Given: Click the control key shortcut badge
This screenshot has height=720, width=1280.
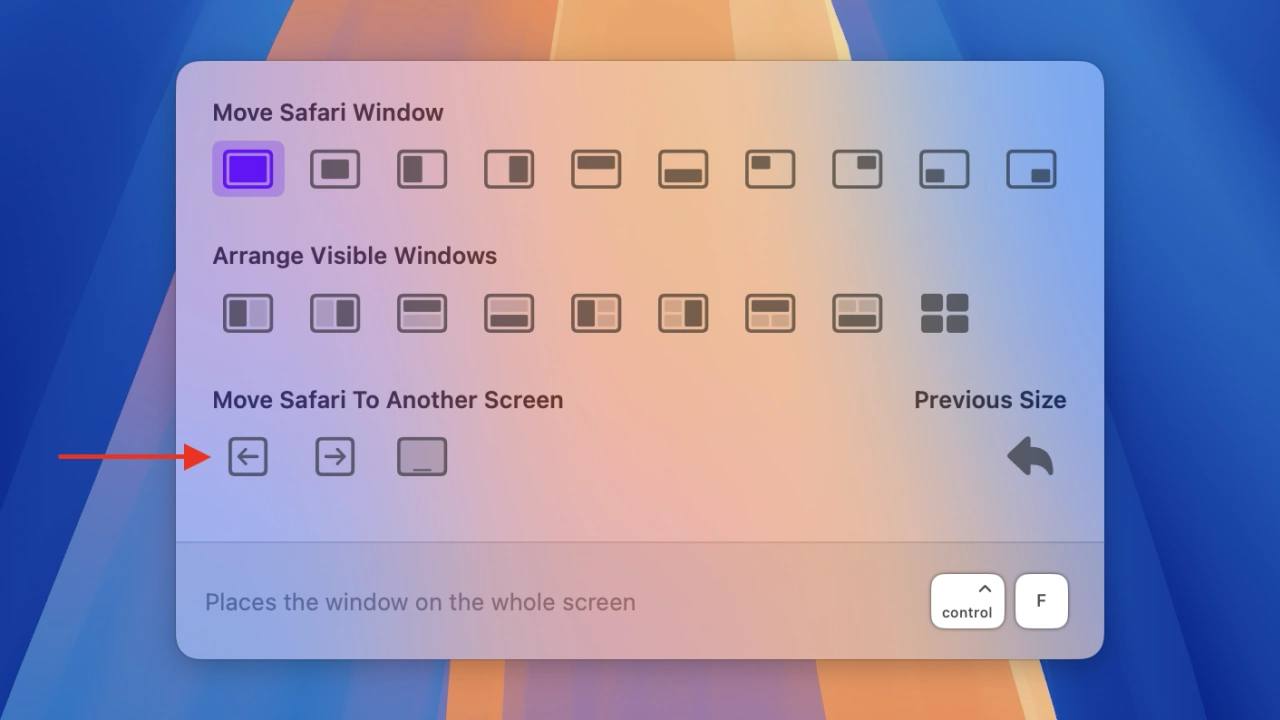Looking at the screenshot, I should coord(967,601).
